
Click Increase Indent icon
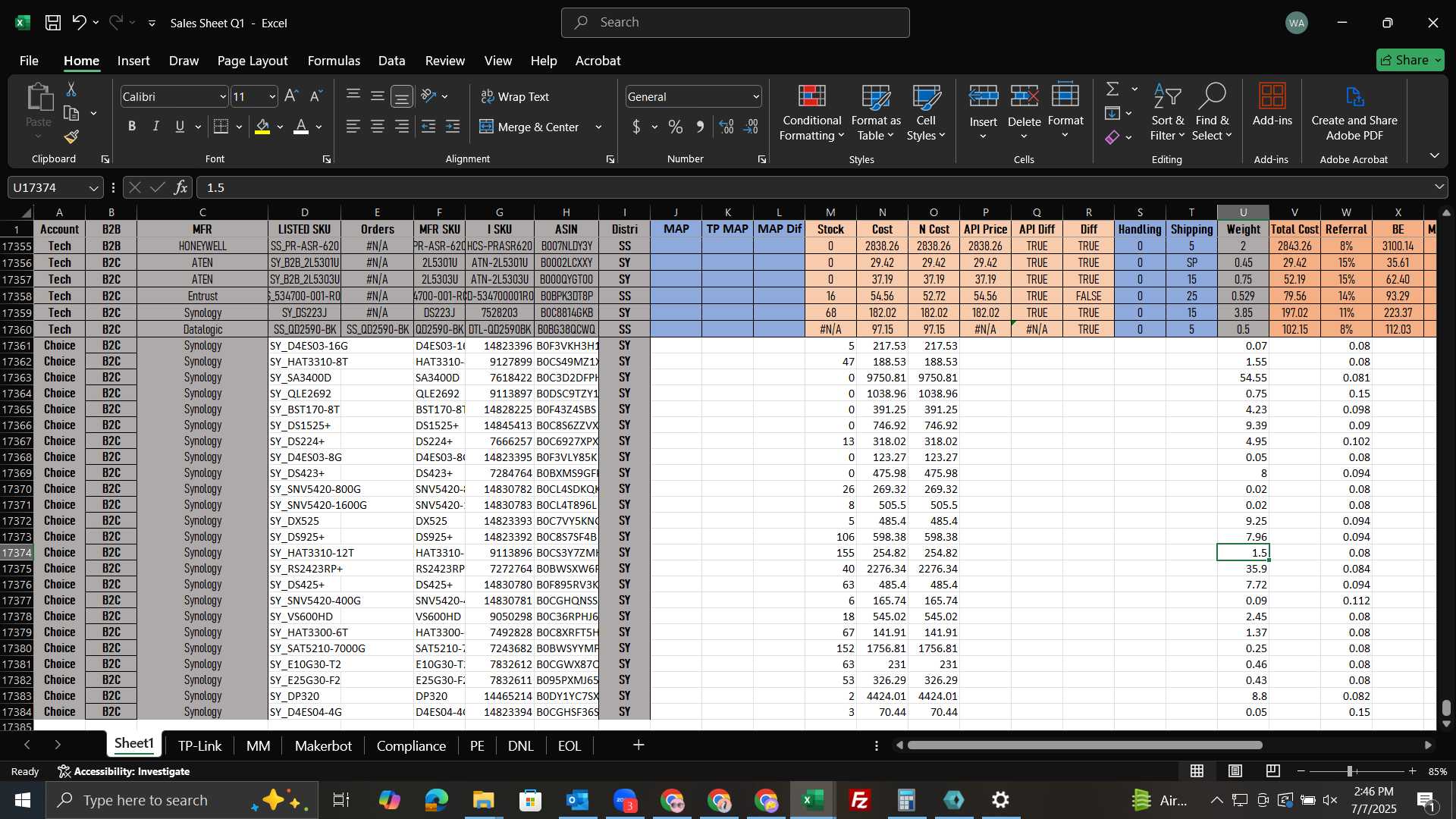(x=453, y=127)
